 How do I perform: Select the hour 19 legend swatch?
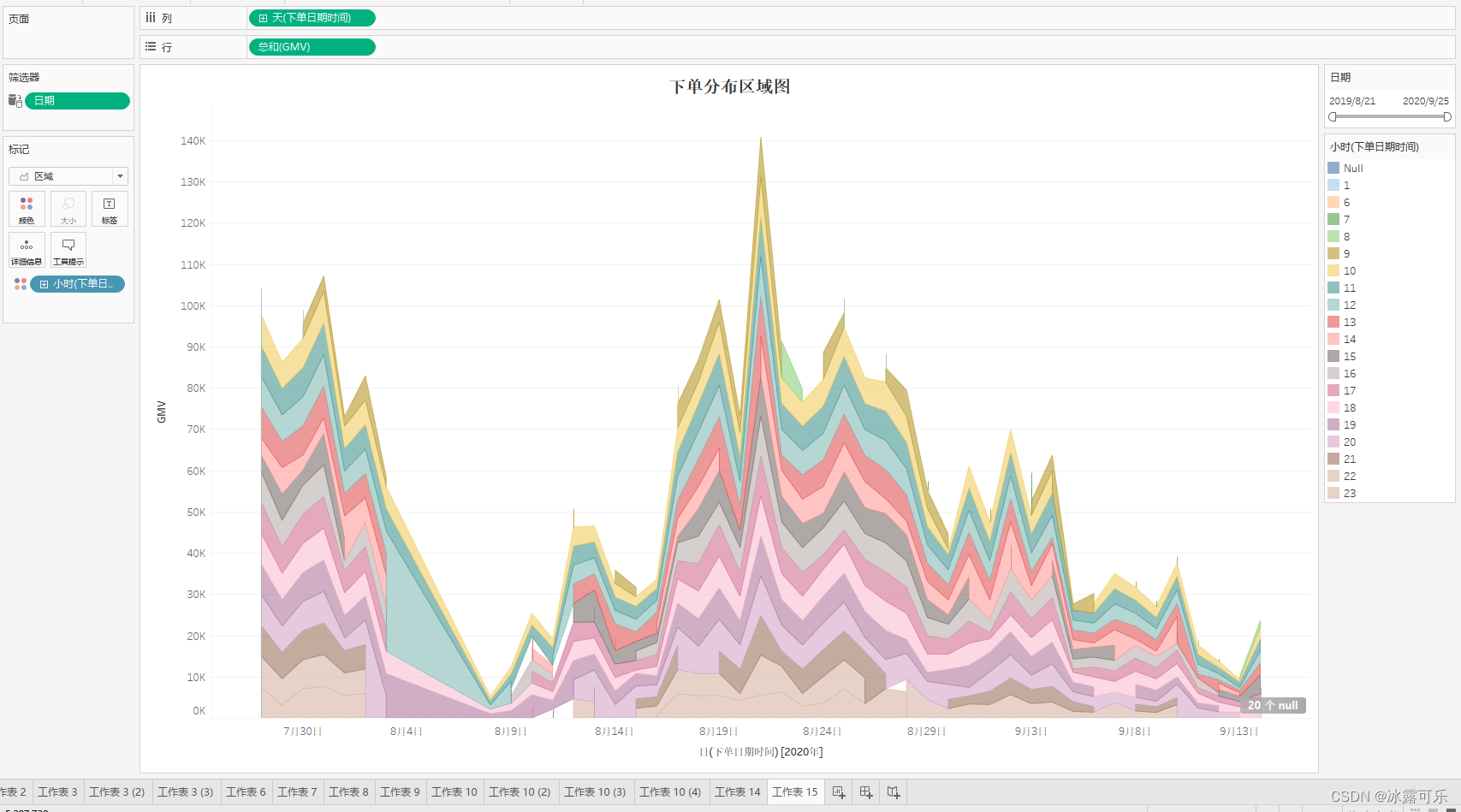point(1333,424)
